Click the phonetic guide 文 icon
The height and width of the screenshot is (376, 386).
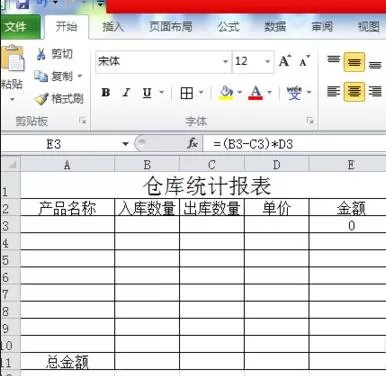point(294,93)
